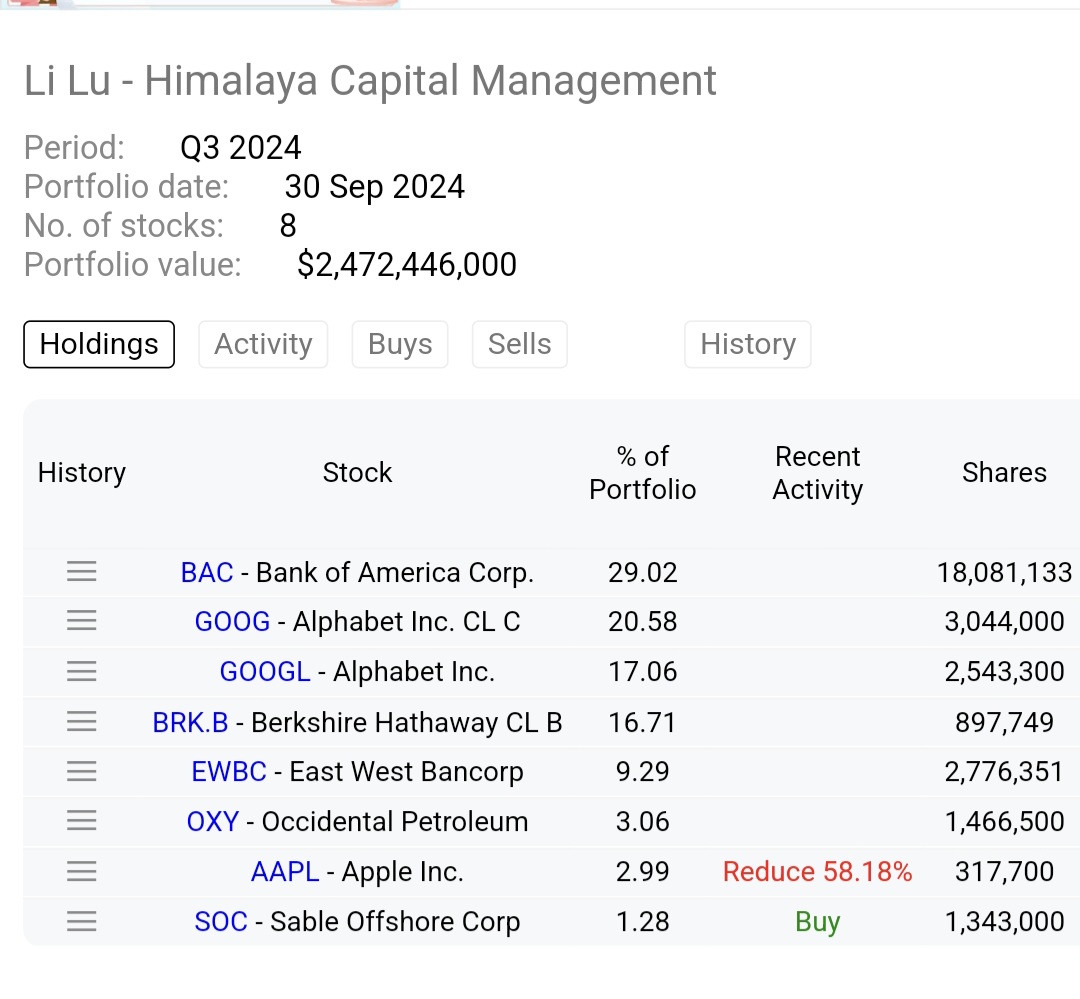Open East West Bancorp history icon
This screenshot has width=1080, height=999.
point(82,772)
